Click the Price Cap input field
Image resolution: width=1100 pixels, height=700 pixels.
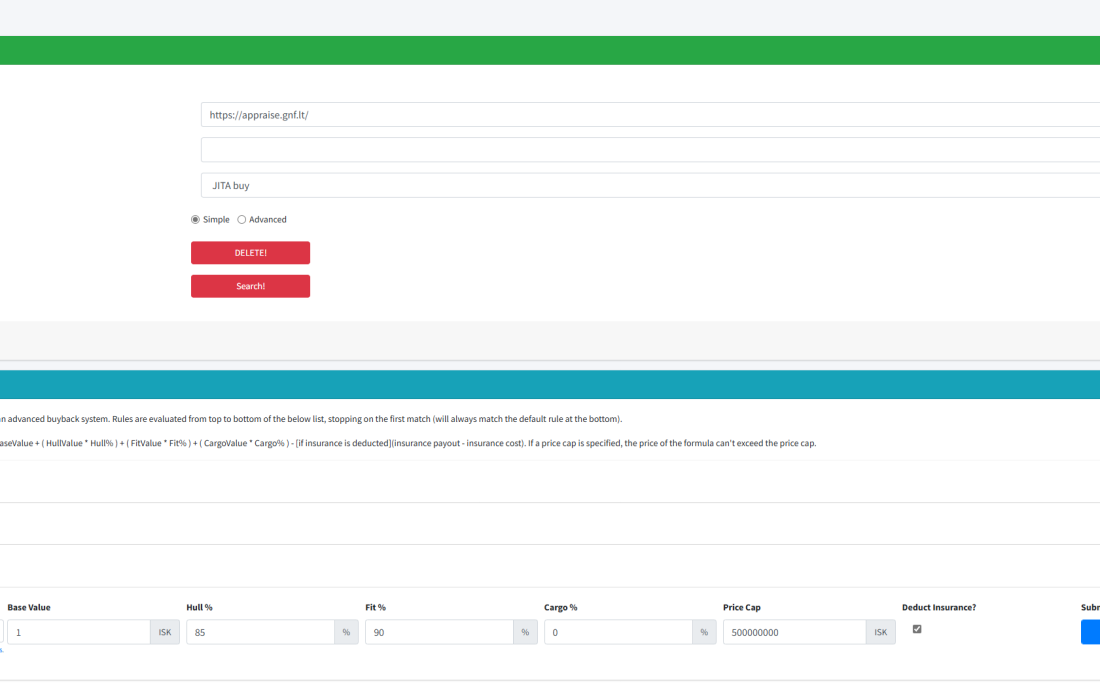point(794,632)
